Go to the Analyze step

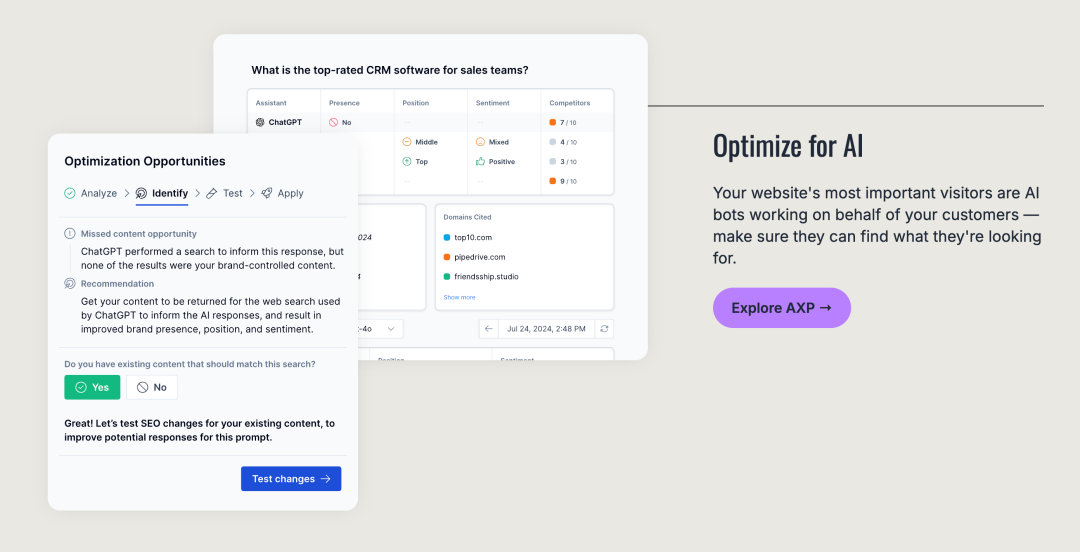[x=91, y=194]
